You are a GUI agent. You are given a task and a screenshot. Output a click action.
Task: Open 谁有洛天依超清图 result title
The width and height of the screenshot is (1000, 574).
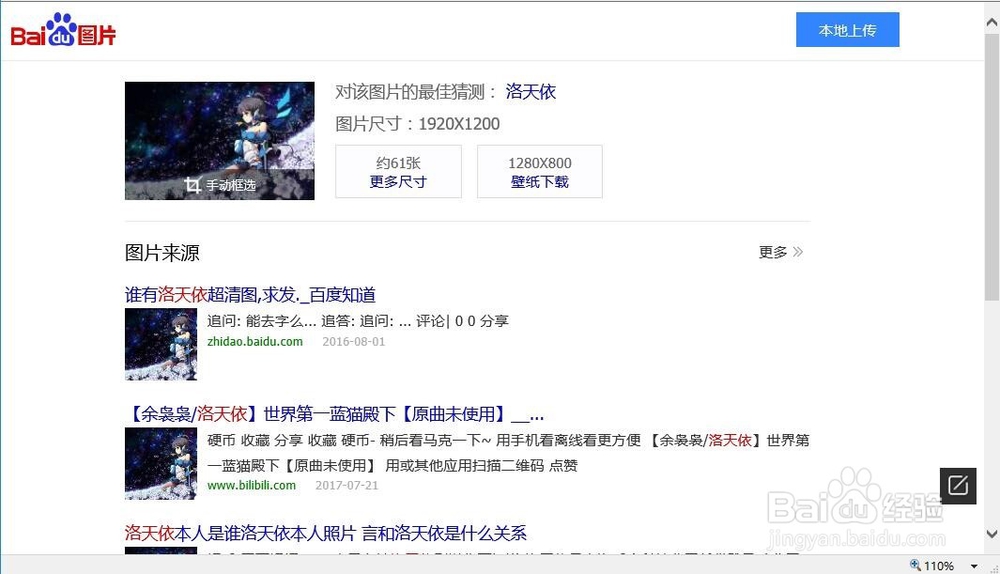250,295
